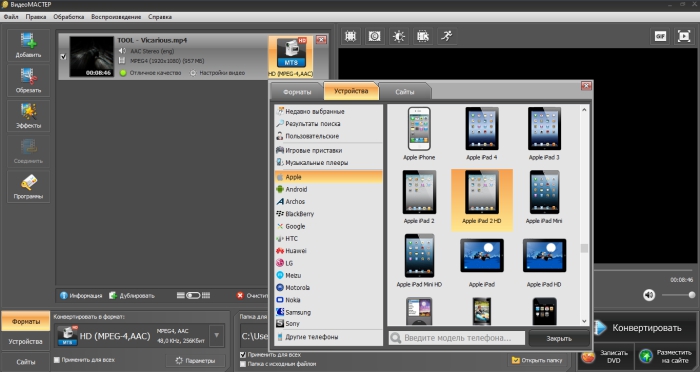
Task: Open the GIF creation tool
Action: pos(660,36)
